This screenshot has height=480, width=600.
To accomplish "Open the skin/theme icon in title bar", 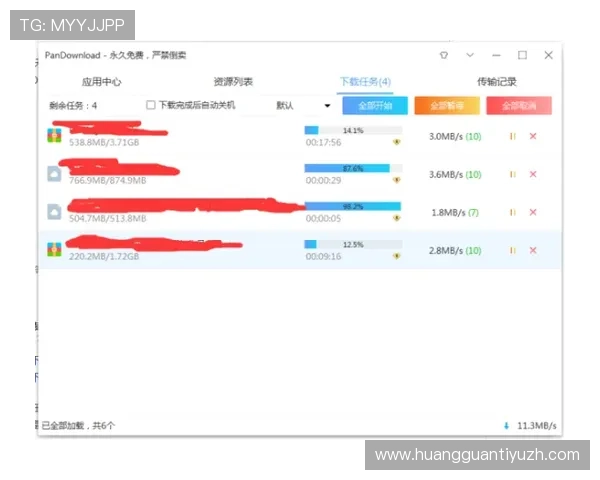I will (444, 55).
